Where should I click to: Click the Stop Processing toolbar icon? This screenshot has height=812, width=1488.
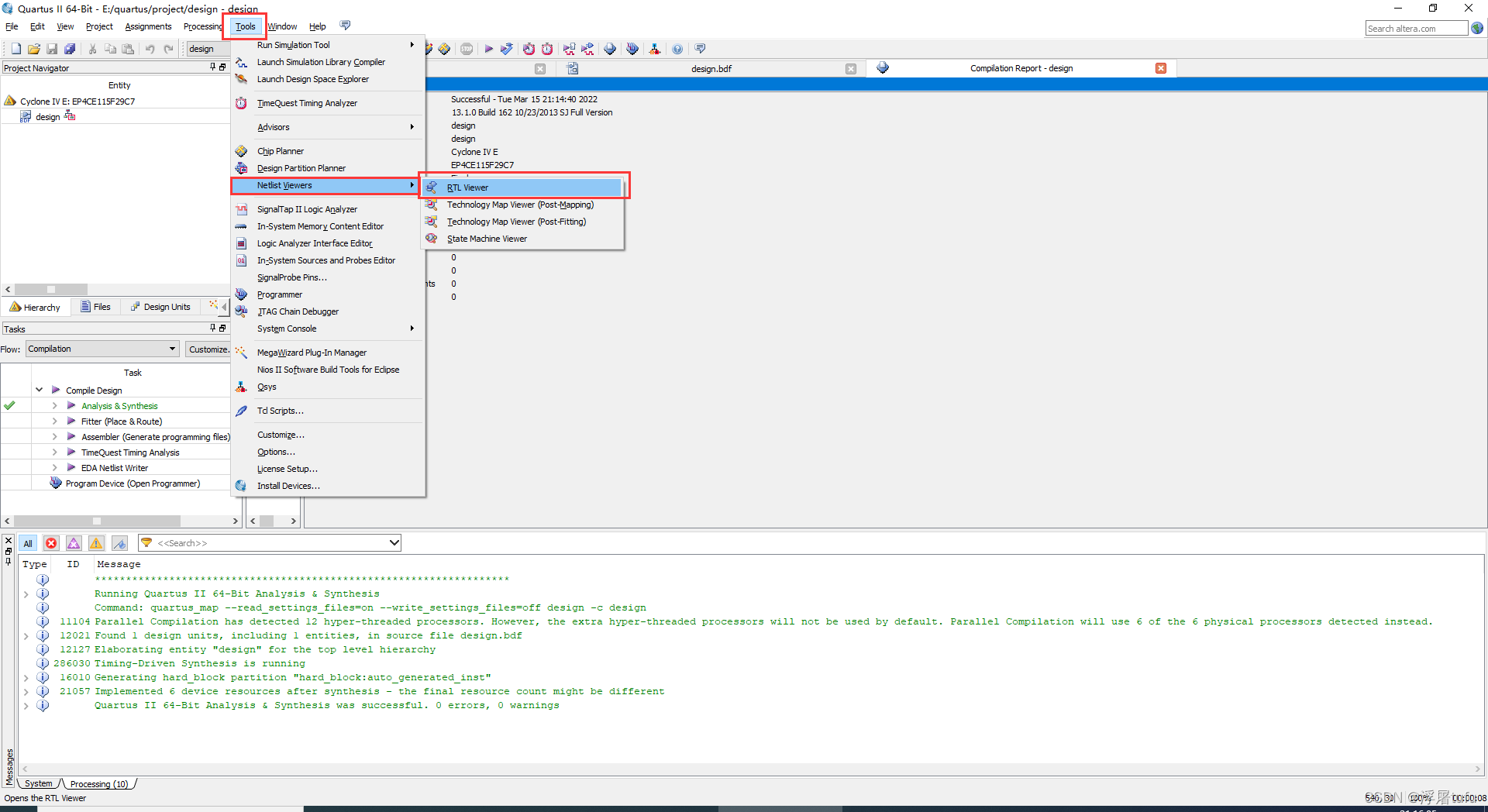[467, 49]
